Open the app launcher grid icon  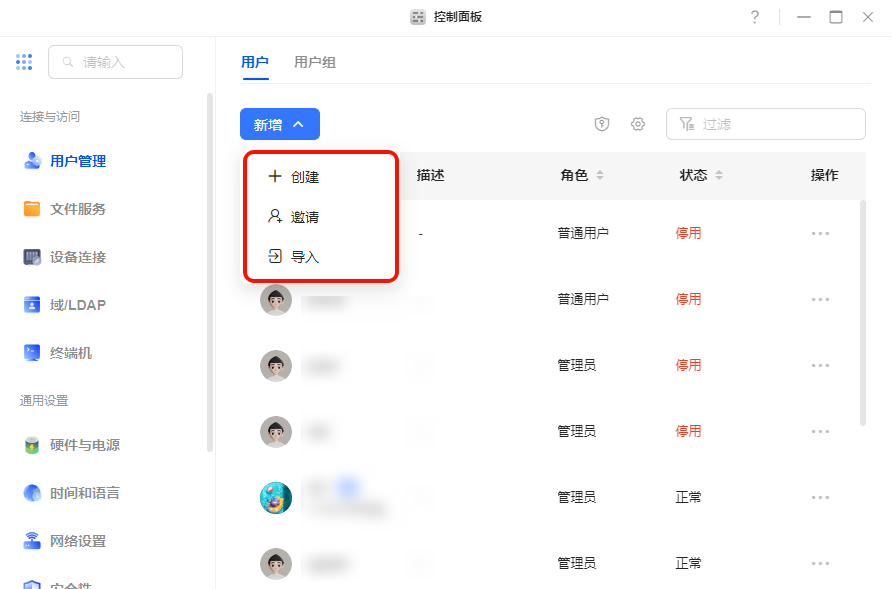(24, 62)
